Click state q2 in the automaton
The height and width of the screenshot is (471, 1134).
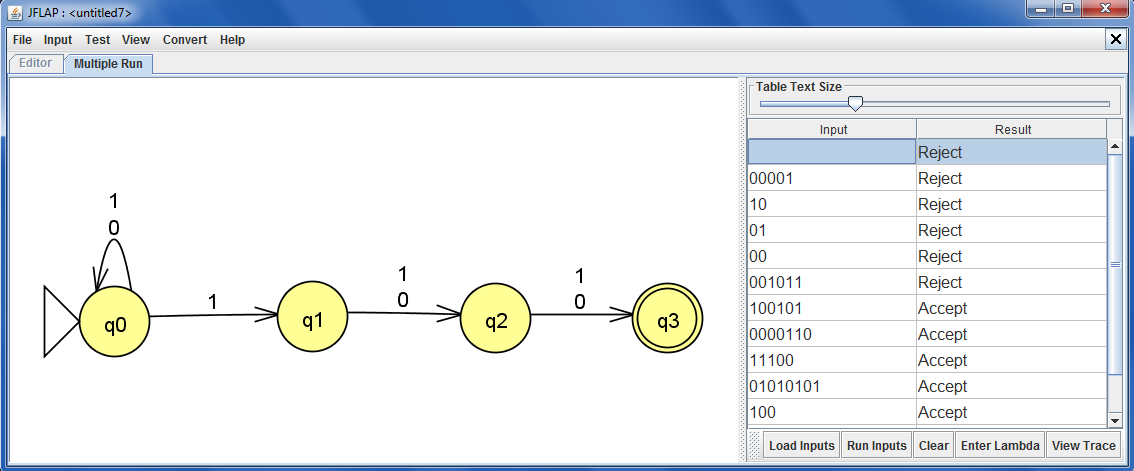[496, 320]
